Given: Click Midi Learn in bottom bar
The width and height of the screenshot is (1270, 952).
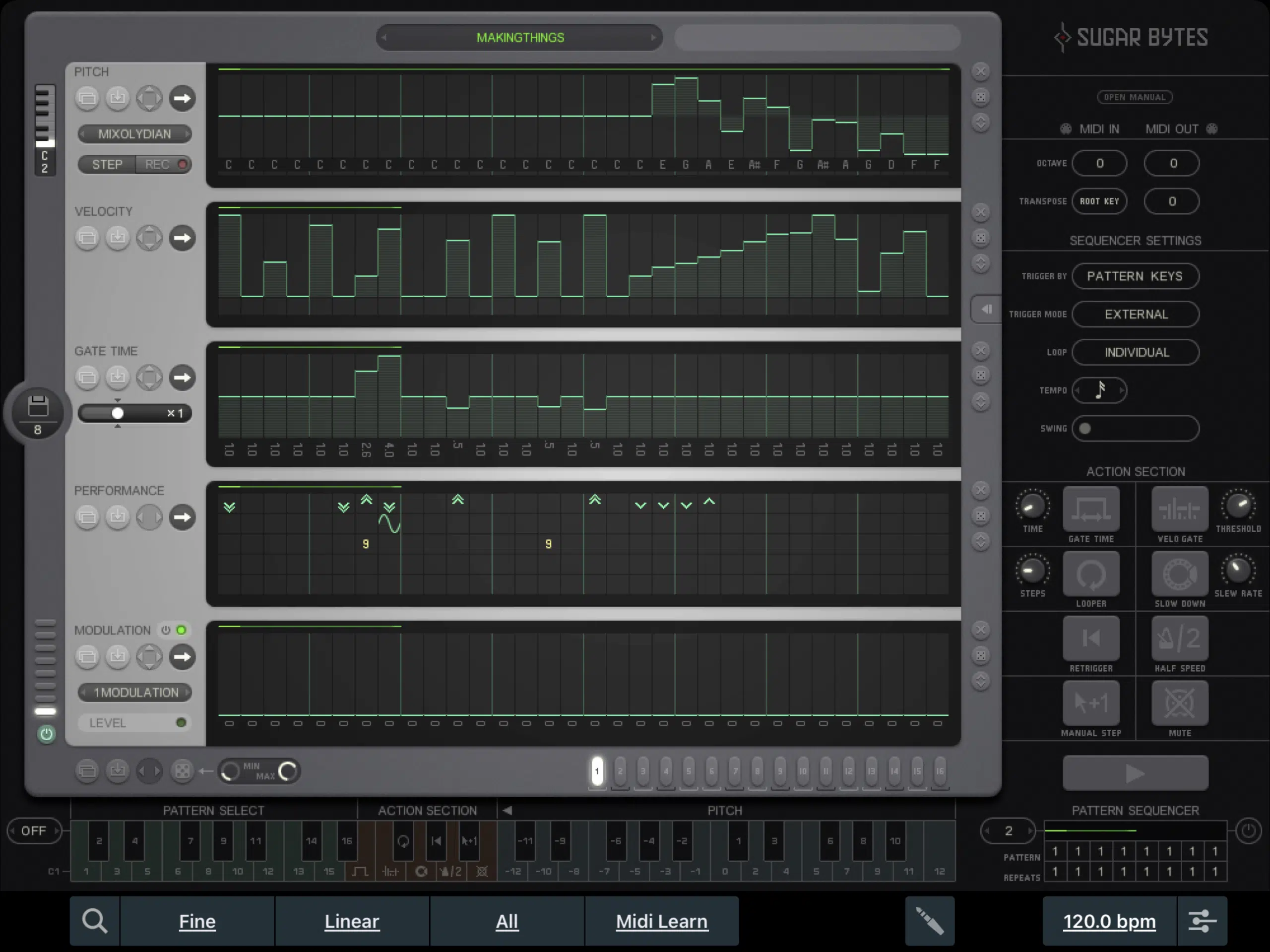Looking at the screenshot, I should point(662,921).
